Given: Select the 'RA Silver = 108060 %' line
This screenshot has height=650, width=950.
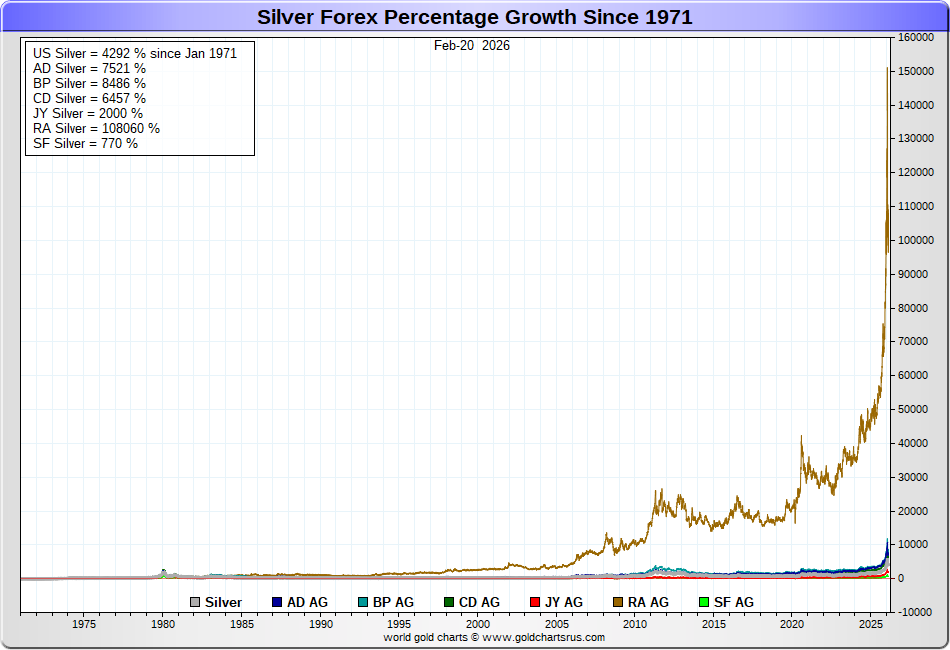Looking at the screenshot, I should click(96, 128).
